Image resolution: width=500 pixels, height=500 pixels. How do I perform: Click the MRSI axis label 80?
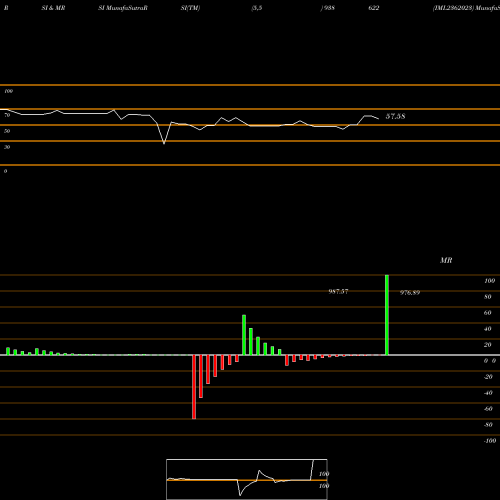pos(488,296)
